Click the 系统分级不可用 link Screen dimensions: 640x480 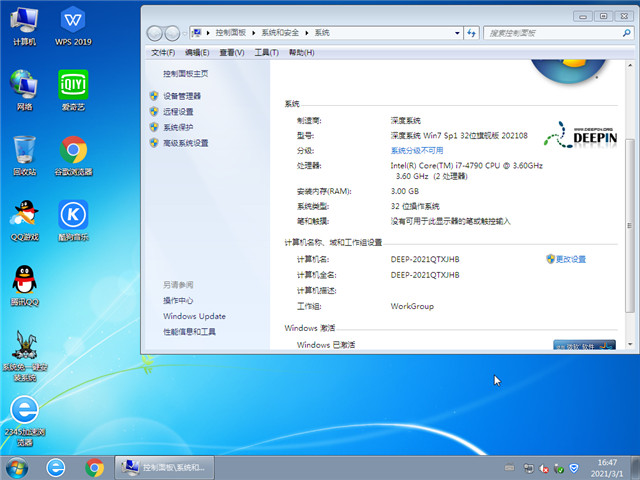click(417, 151)
